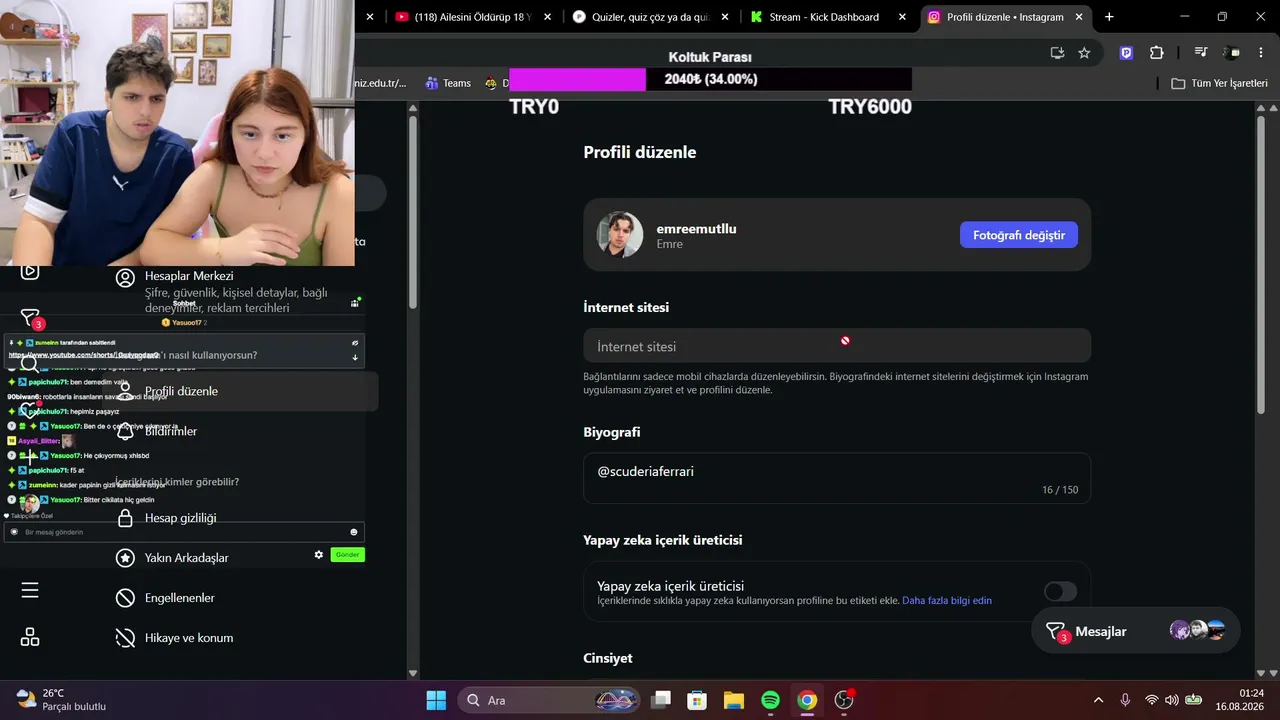
Task: Open the Chrome Extensions puzzle icon
Action: pyautogui.click(x=1157, y=53)
